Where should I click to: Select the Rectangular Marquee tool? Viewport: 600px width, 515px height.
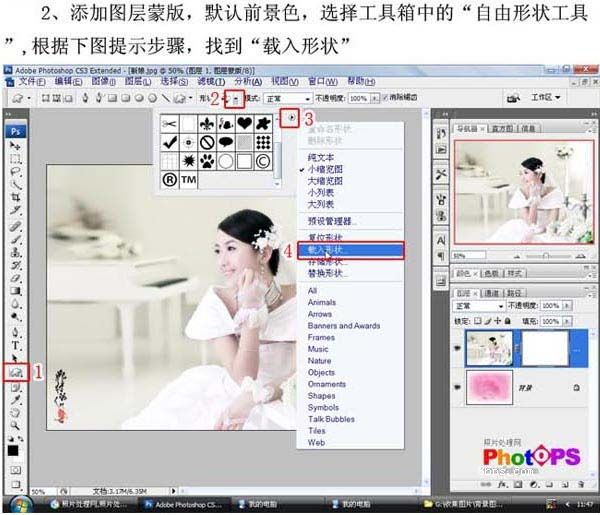[x=15, y=159]
